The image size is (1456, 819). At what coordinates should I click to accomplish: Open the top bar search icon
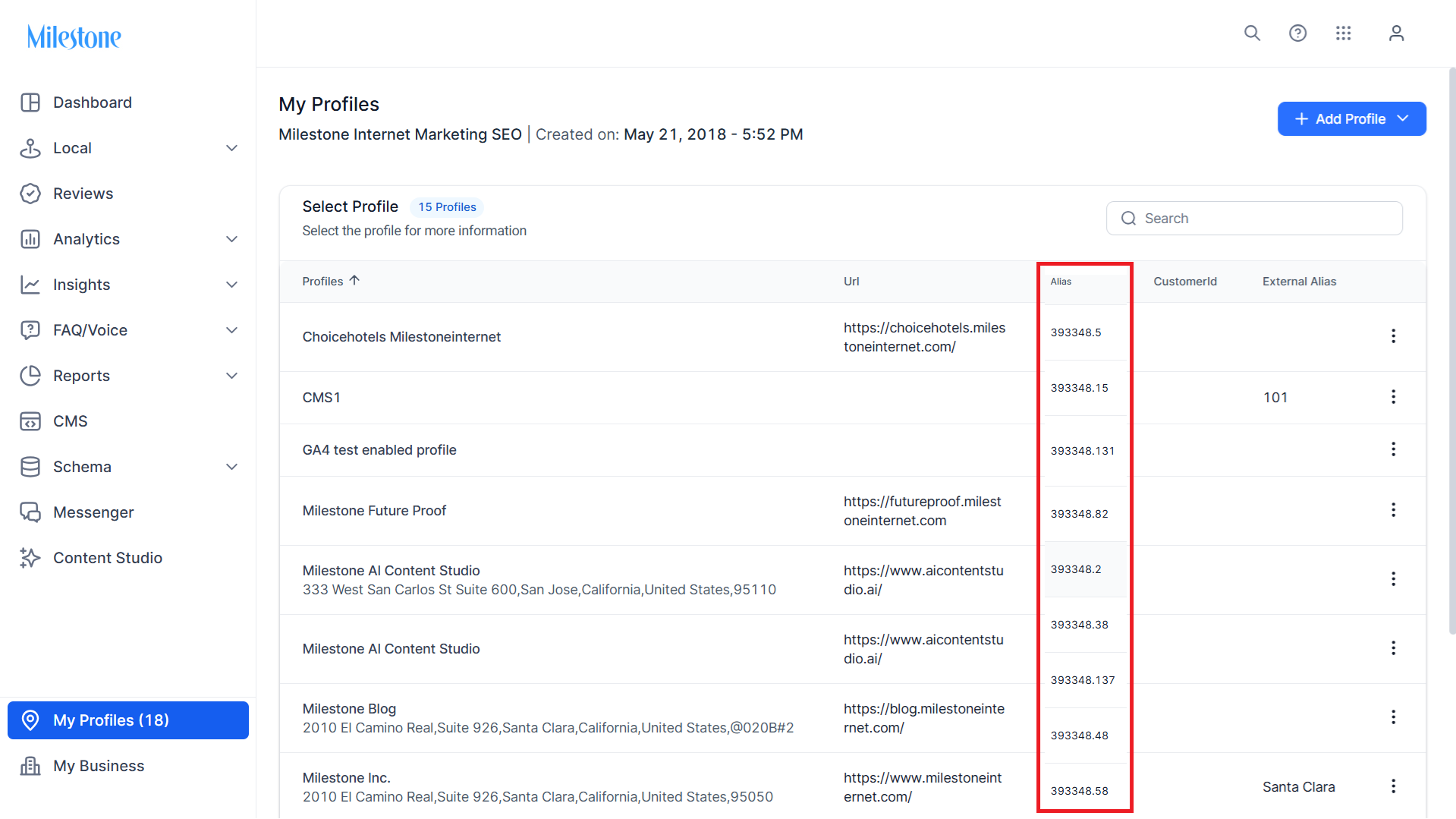tap(1252, 33)
